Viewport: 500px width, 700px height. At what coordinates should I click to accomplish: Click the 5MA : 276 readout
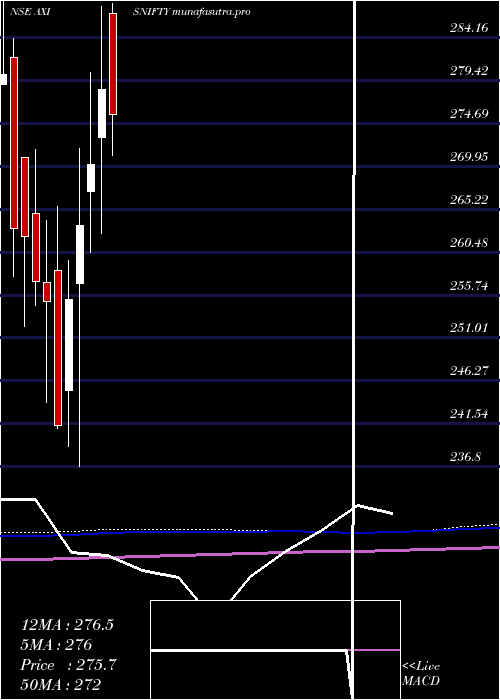click(x=56, y=645)
